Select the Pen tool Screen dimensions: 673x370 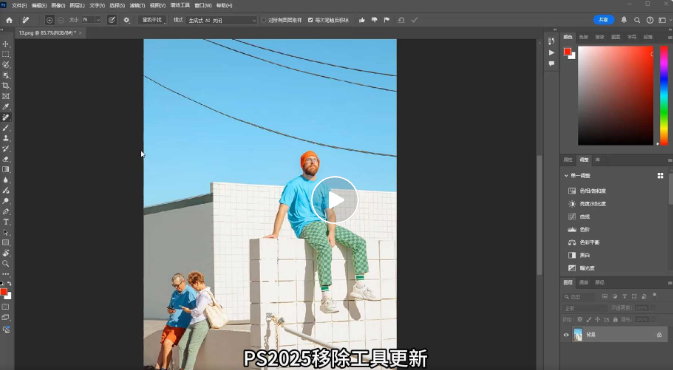[x=6, y=212]
